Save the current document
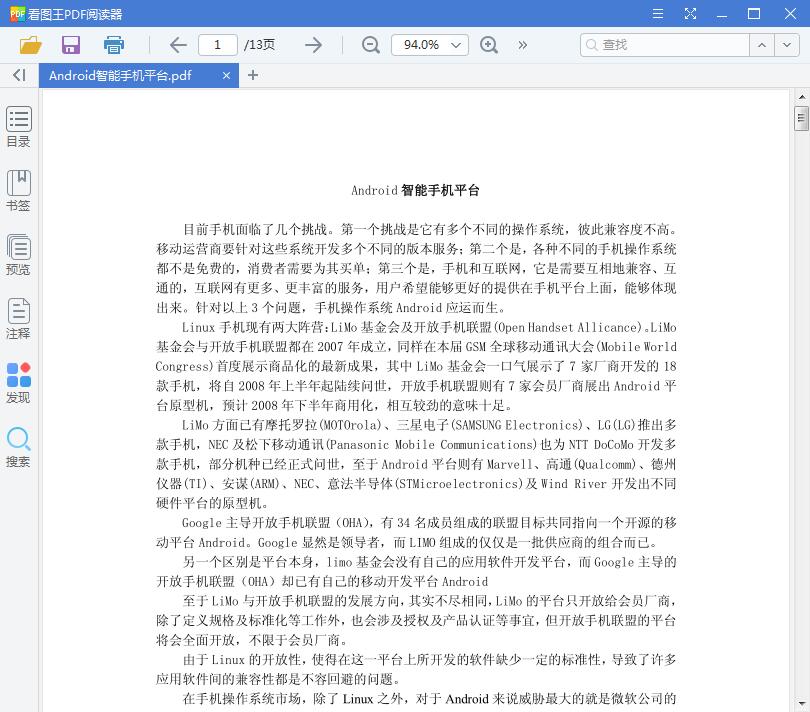Image resolution: width=810 pixels, height=712 pixels. (x=70, y=45)
